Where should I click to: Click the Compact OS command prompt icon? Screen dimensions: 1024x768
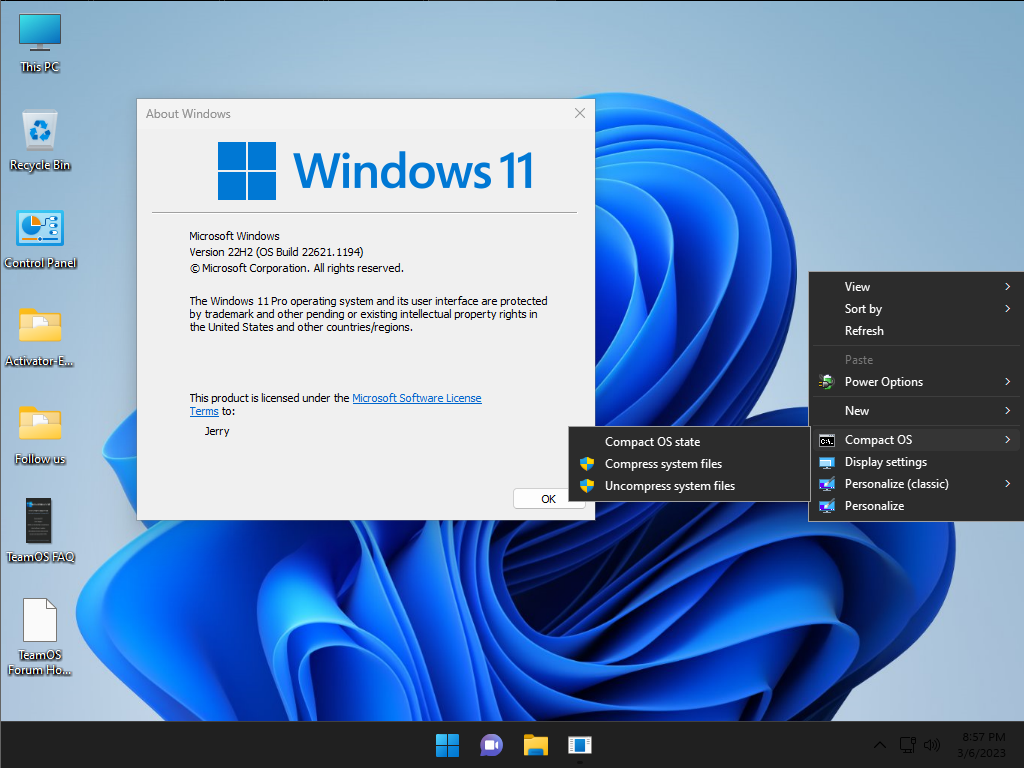coord(827,440)
